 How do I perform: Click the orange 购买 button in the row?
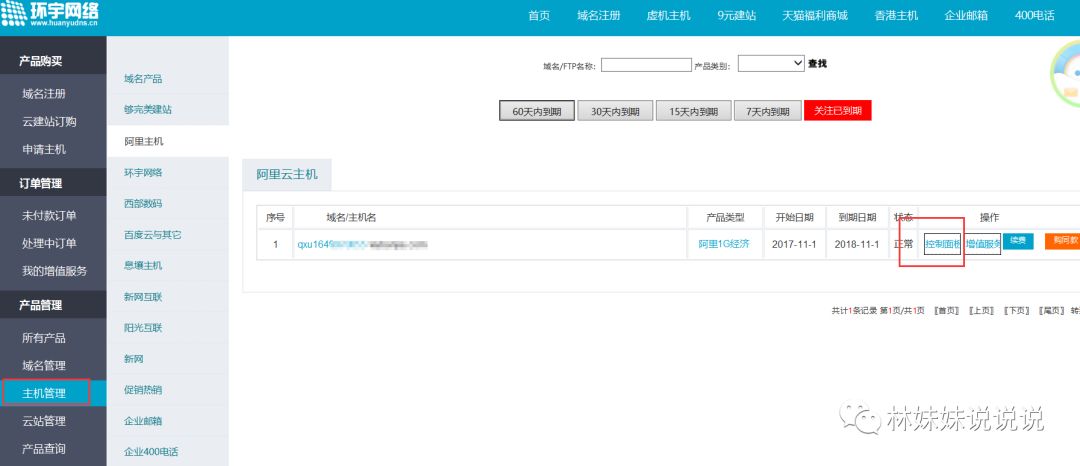(1065, 241)
